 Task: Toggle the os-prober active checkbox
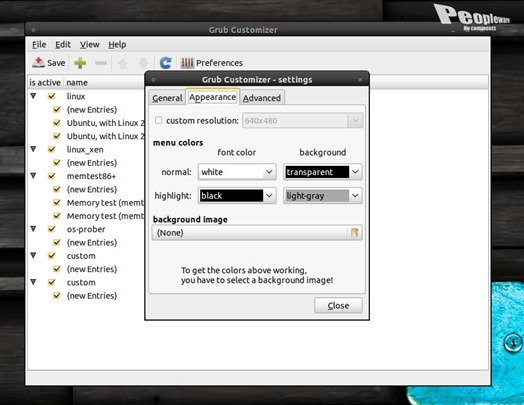[51, 229]
